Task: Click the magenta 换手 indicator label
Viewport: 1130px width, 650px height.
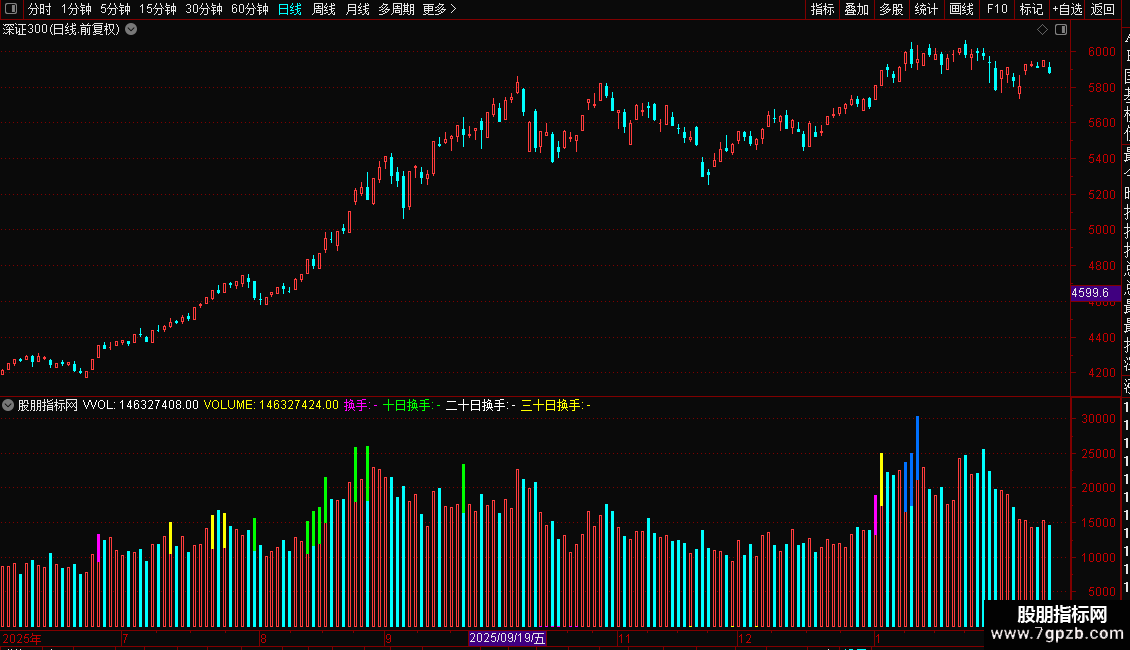Action: click(x=360, y=405)
